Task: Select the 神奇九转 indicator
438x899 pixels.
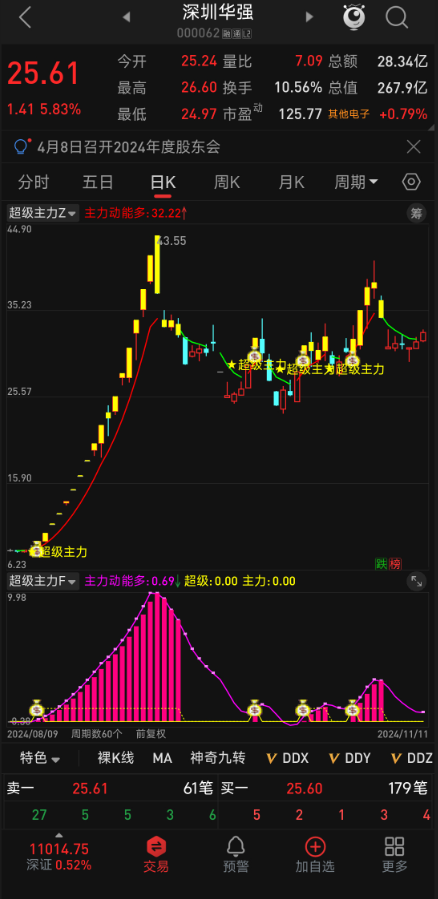Action: [218, 758]
